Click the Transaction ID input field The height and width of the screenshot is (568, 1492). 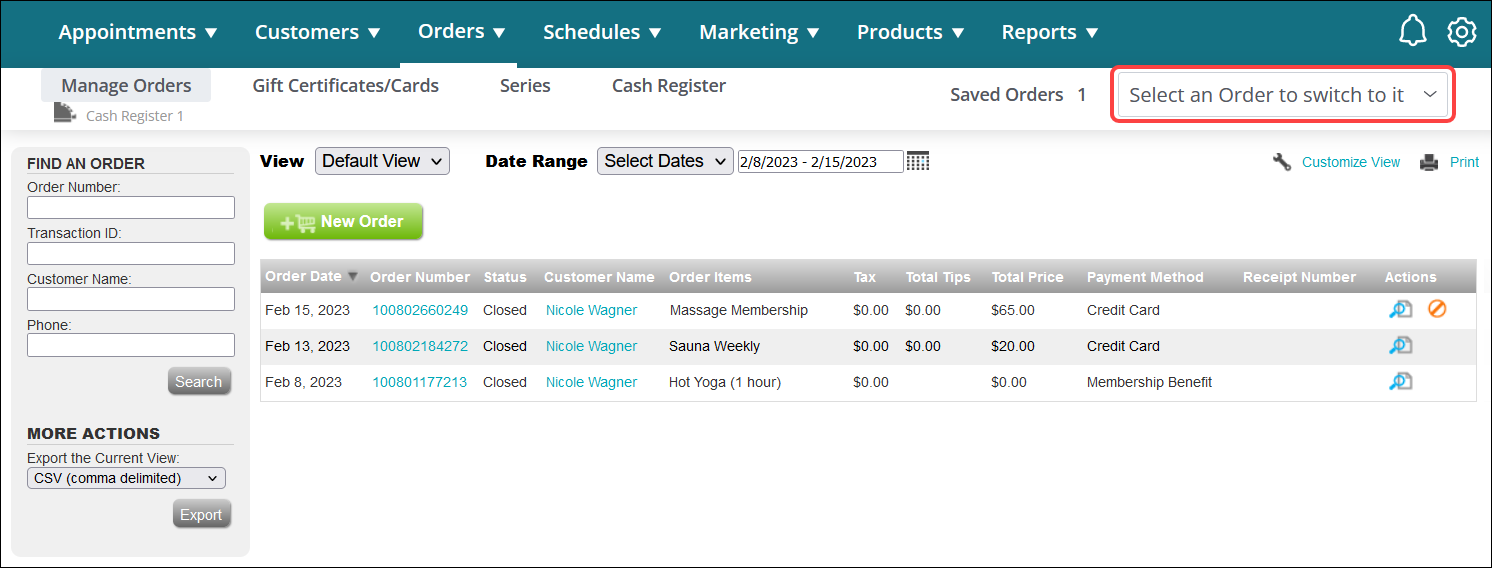pos(131,253)
